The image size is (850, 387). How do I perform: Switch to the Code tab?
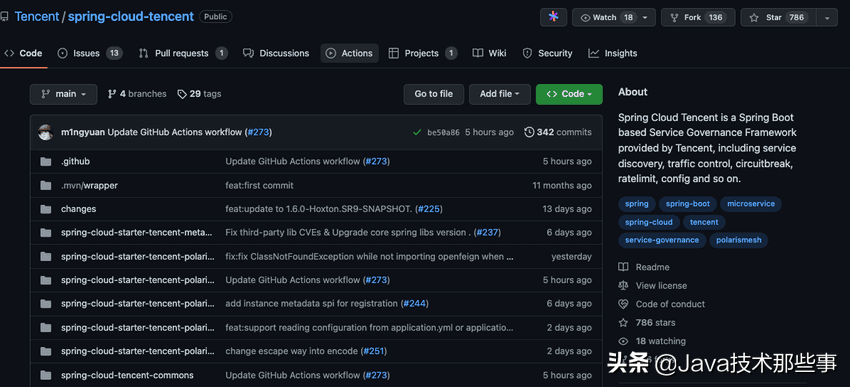click(23, 53)
